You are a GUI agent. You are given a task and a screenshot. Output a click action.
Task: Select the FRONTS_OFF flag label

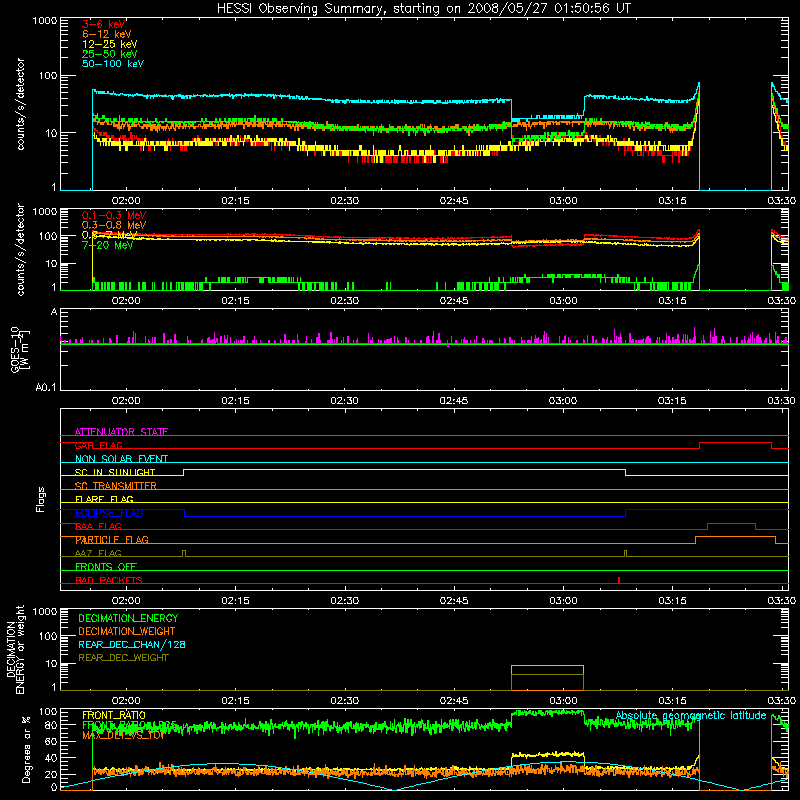click(x=106, y=566)
